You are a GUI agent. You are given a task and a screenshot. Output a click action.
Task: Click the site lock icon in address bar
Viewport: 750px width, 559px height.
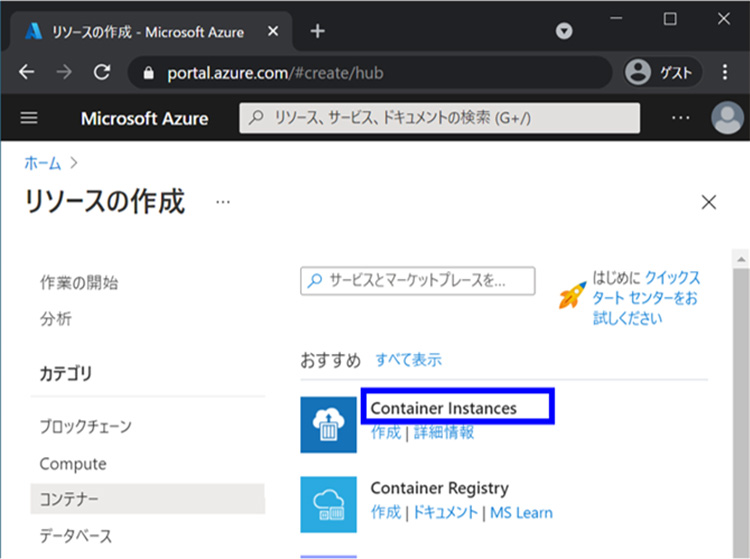coord(149,73)
